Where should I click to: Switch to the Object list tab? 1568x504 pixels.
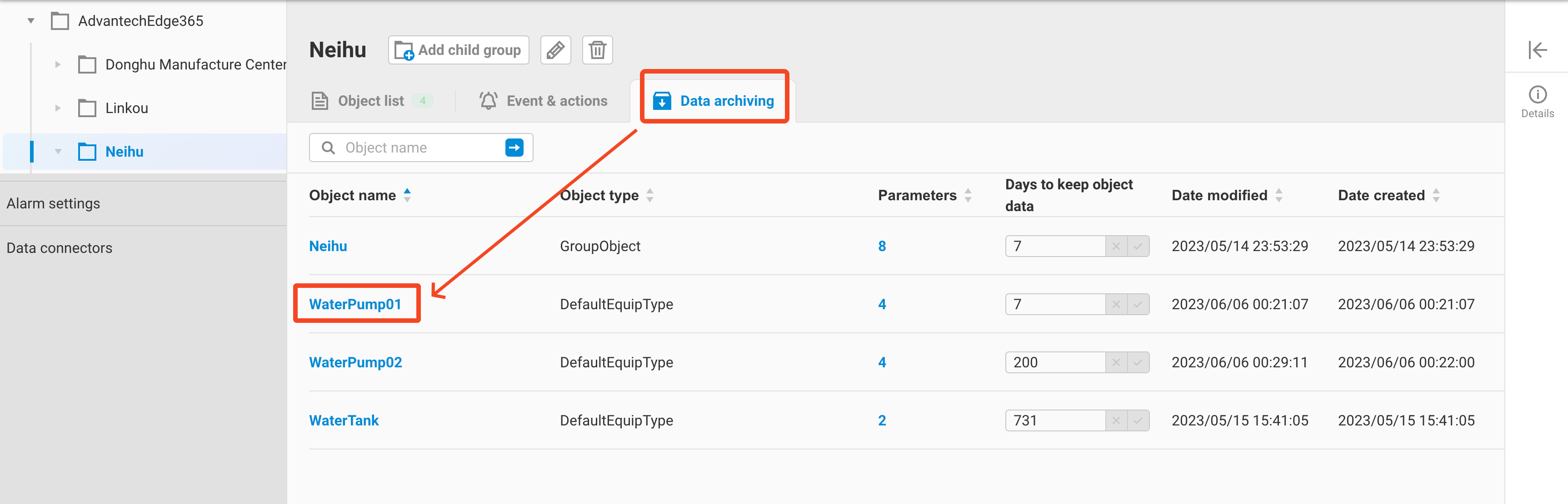(371, 101)
